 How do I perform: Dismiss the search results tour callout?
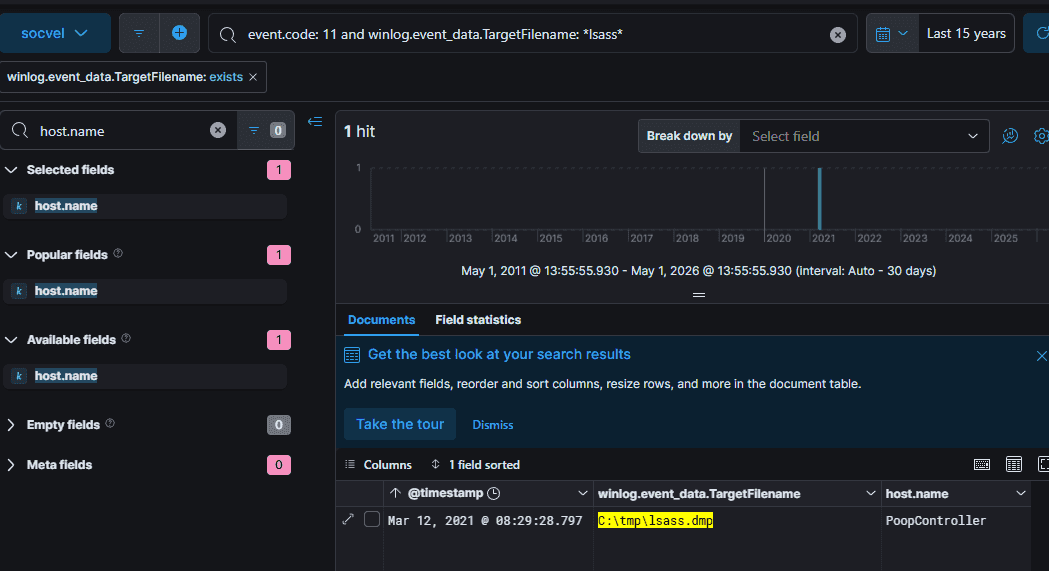tap(492, 425)
